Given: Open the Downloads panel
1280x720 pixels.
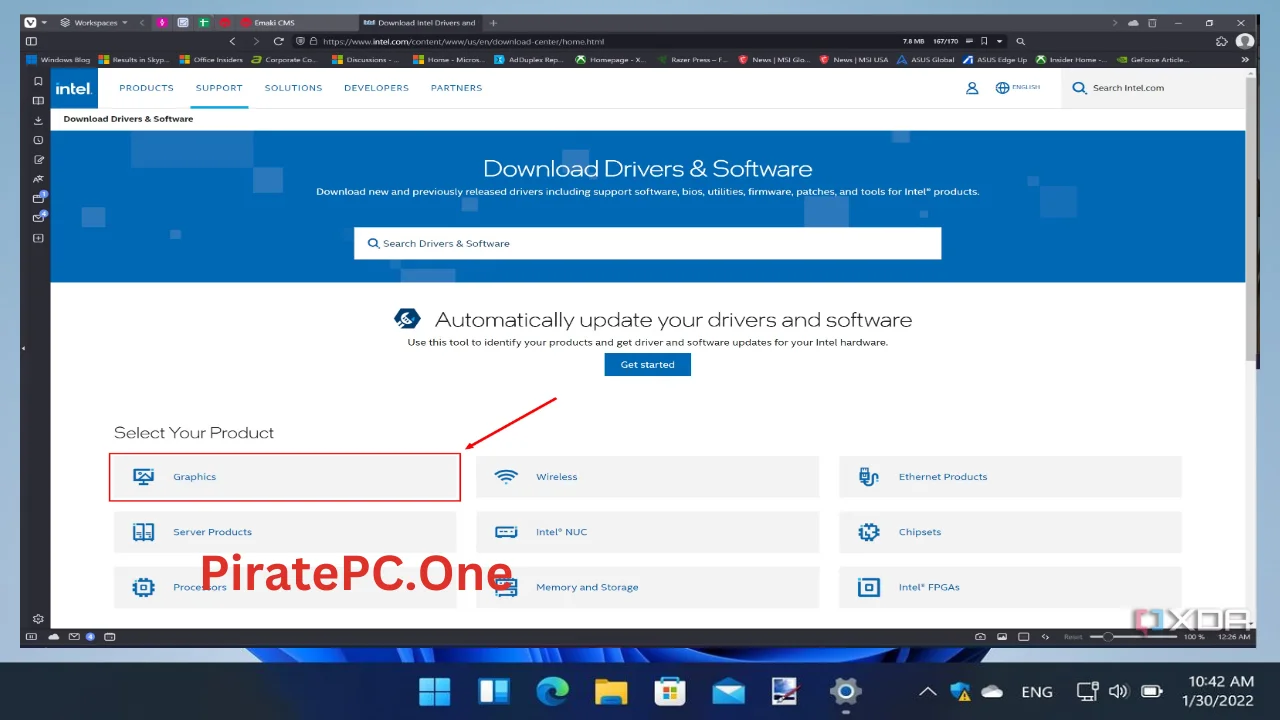Looking at the screenshot, I should [x=38, y=120].
